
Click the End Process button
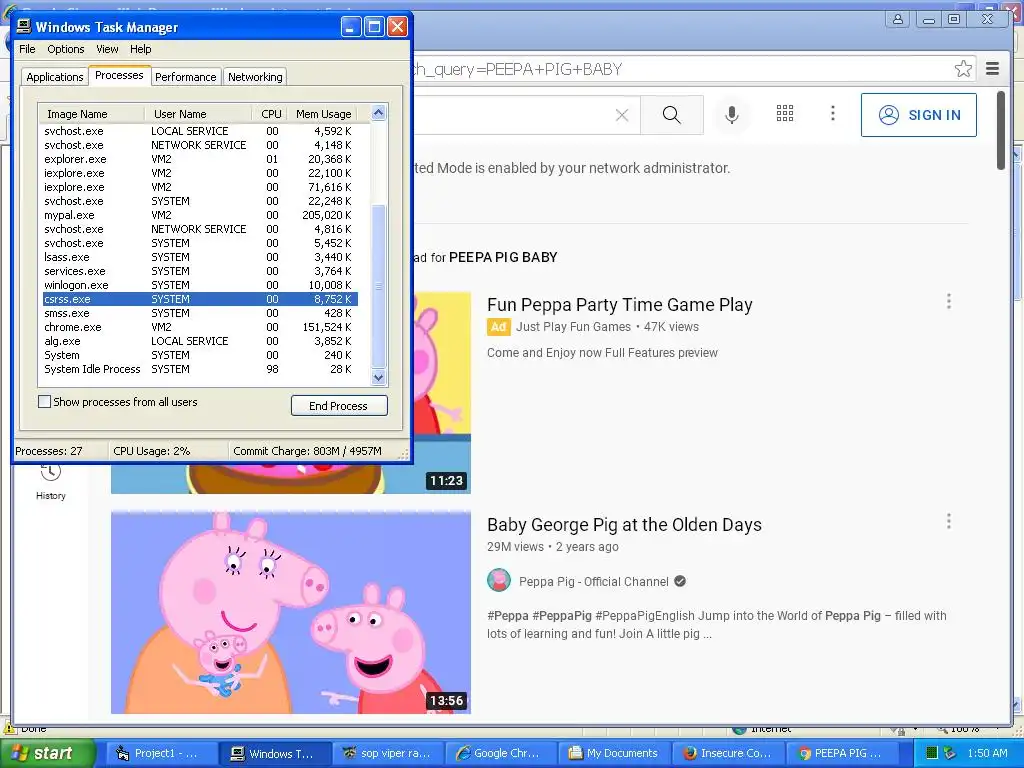tap(339, 406)
